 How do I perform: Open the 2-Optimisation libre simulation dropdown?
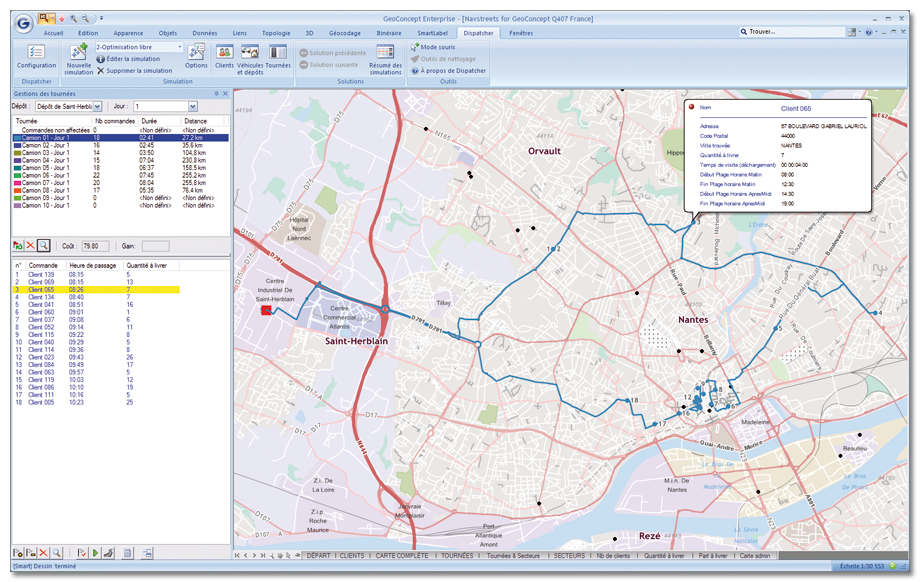pos(179,47)
